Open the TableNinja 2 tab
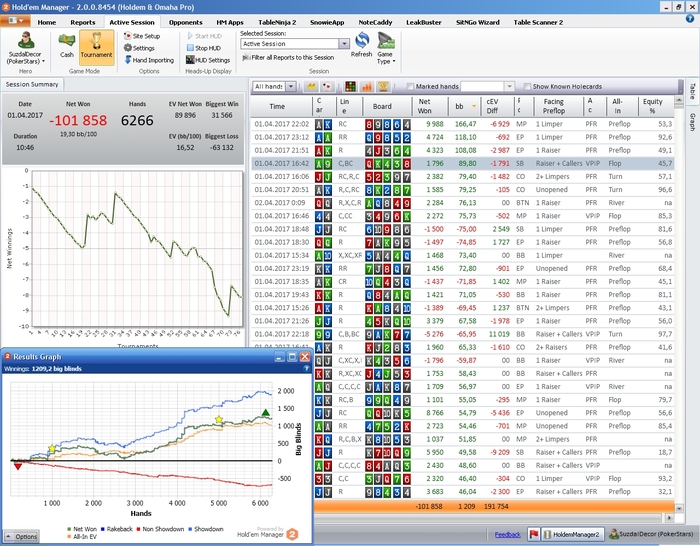Viewport: 700px width, 546px height. click(277, 22)
